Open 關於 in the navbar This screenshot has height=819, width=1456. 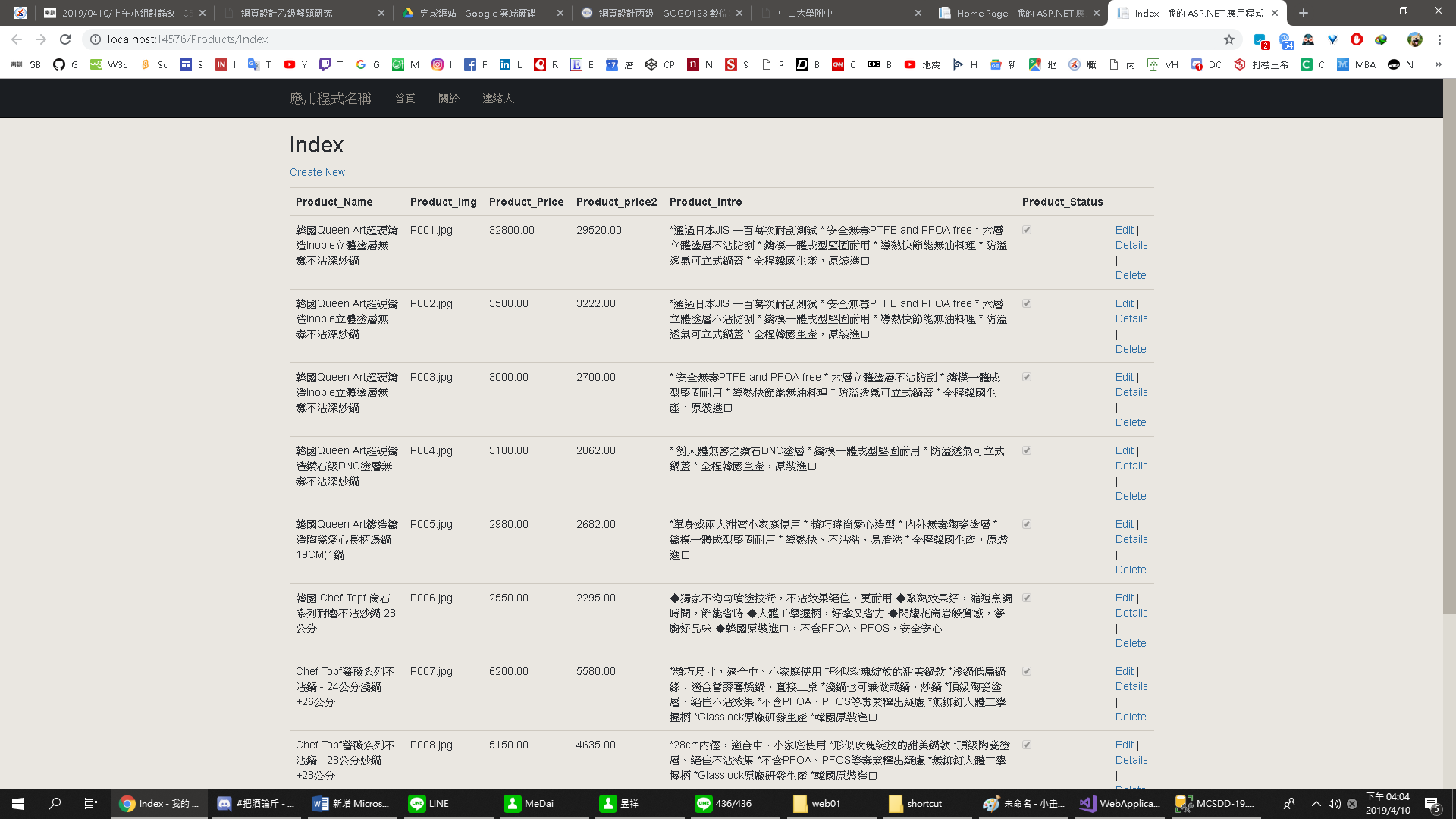(449, 99)
